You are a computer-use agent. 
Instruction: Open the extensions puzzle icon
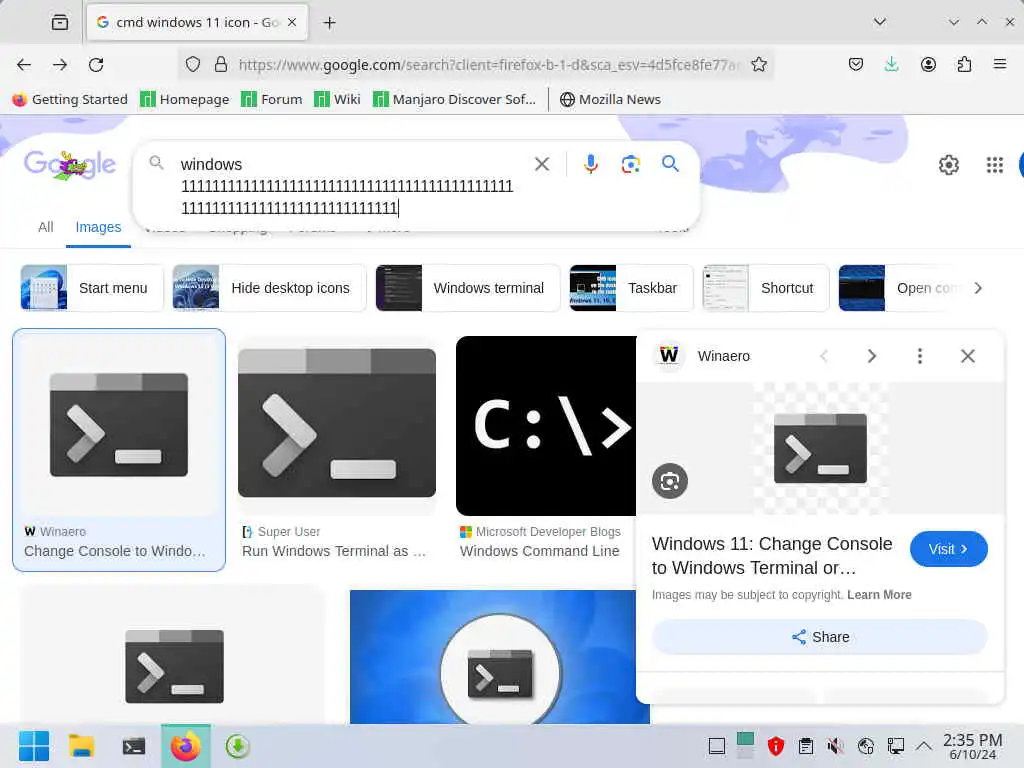(964, 64)
